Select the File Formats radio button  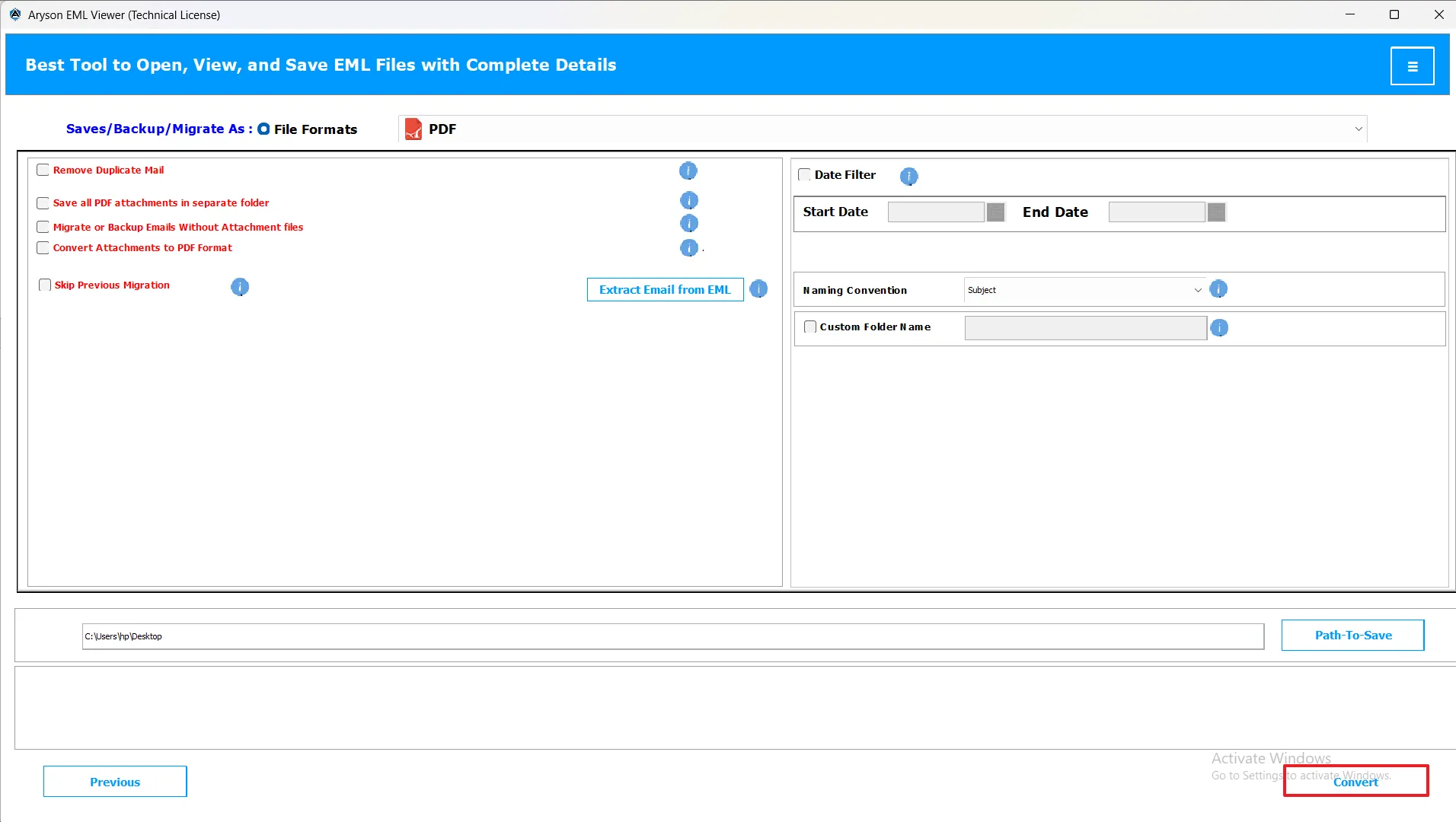coord(263,129)
